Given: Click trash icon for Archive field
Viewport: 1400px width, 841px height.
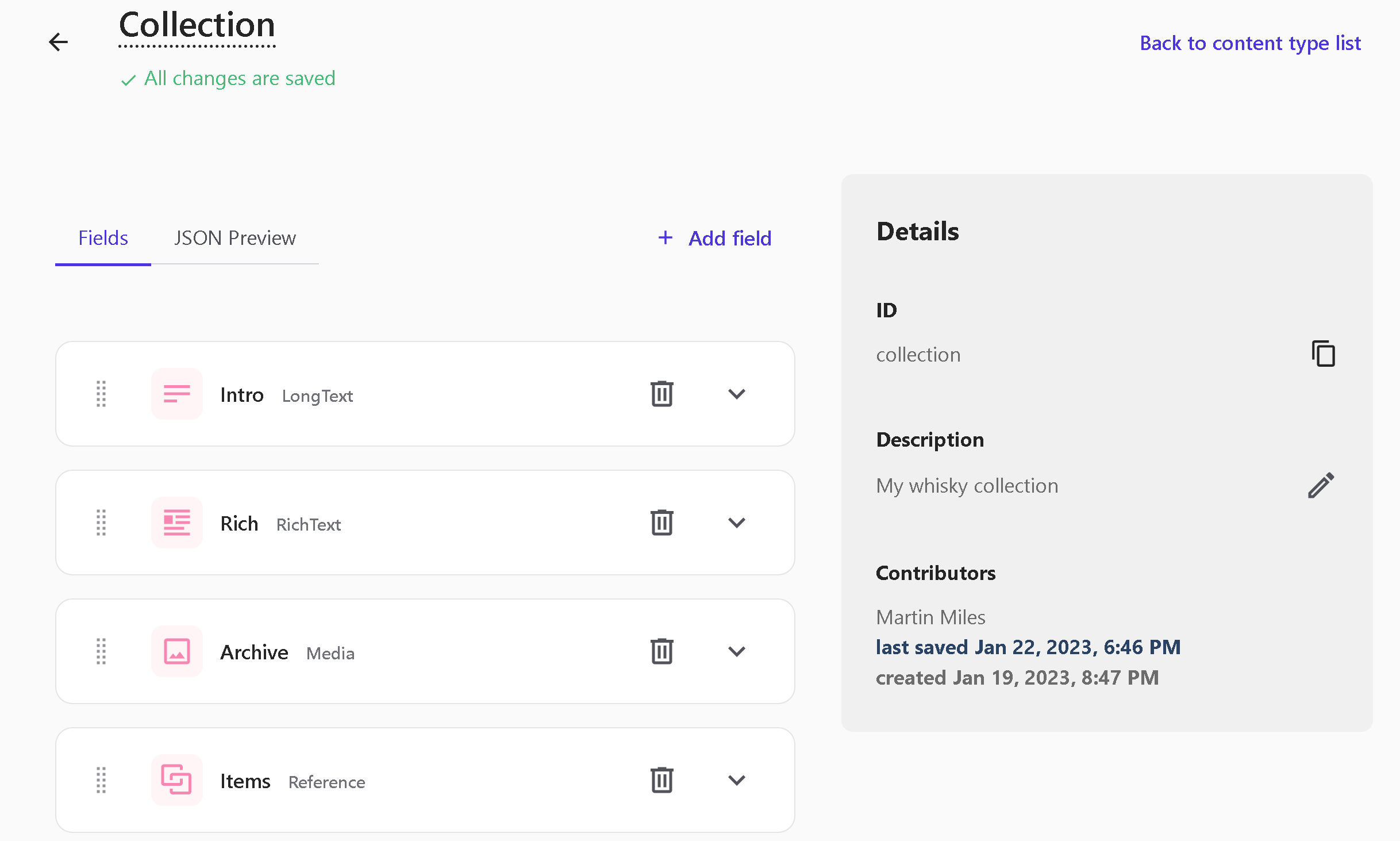Looking at the screenshot, I should click(x=661, y=651).
